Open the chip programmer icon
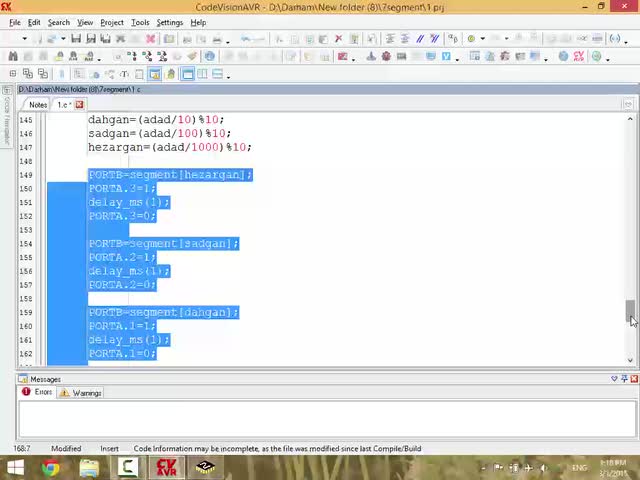The width and height of the screenshot is (640, 480). (x=401, y=56)
